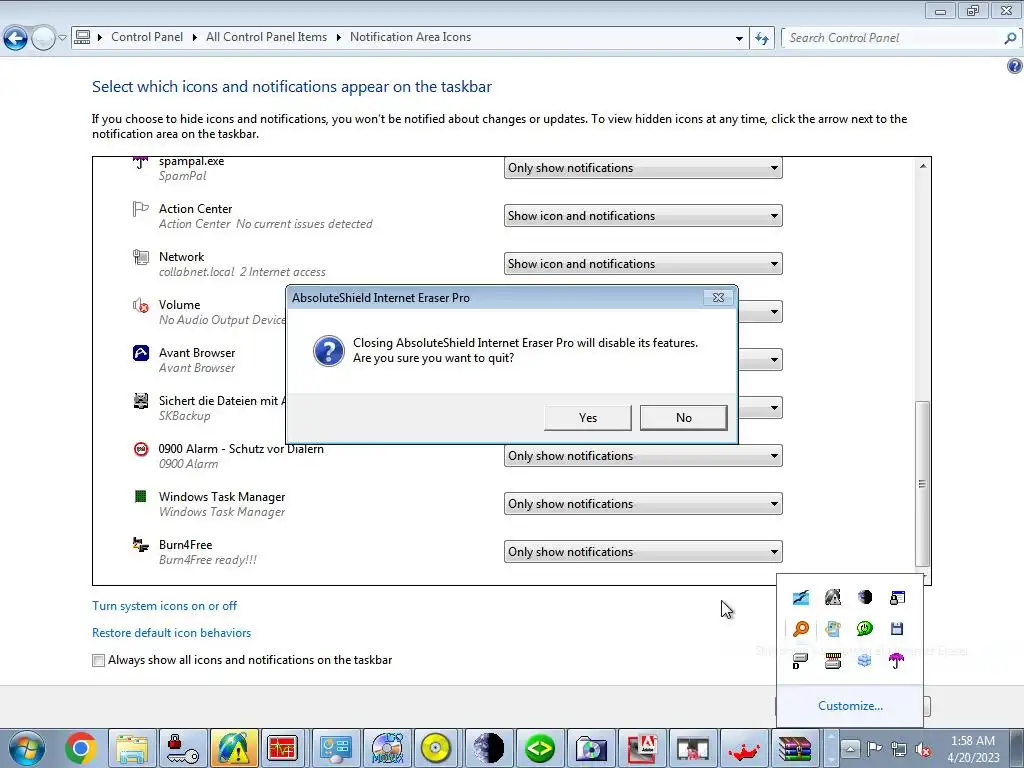The width and height of the screenshot is (1024, 768).
Task: Click the Avant Browser list icon
Action: click(141, 353)
